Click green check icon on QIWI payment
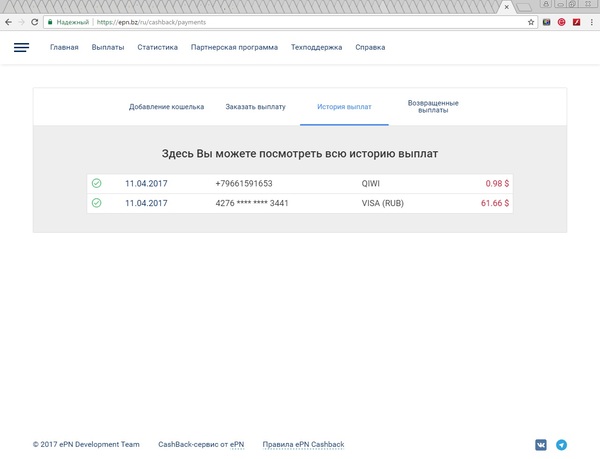This screenshot has width=600, height=459. coord(96,184)
